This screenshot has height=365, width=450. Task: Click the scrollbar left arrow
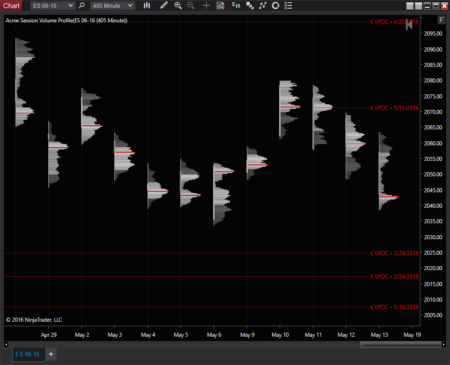tap(6, 344)
